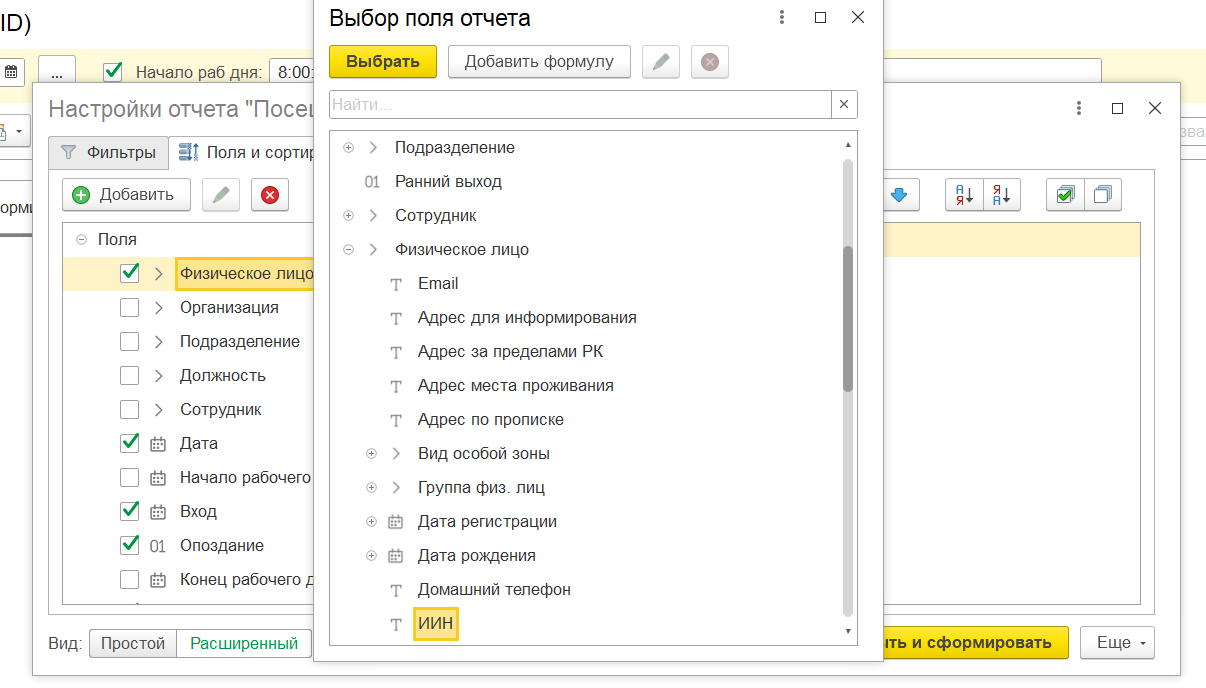Expand the Дата рождения field
The width and height of the screenshot is (1206, 688).
(x=372, y=556)
